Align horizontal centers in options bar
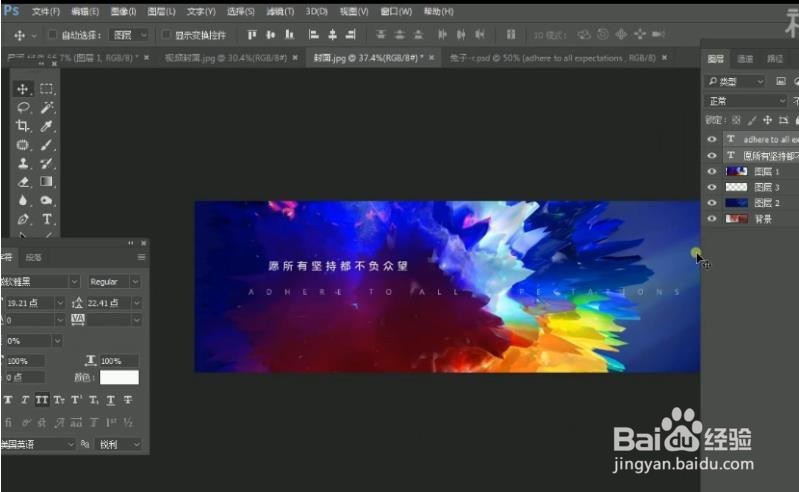 click(x=332, y=35)
